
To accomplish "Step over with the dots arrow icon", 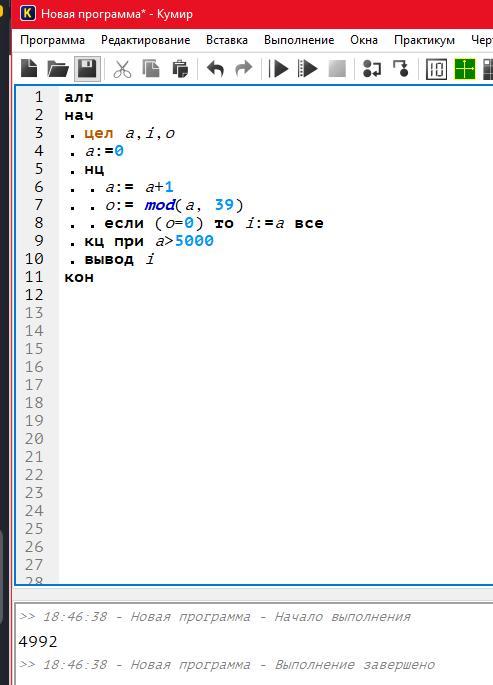I will tap(372, 69).
